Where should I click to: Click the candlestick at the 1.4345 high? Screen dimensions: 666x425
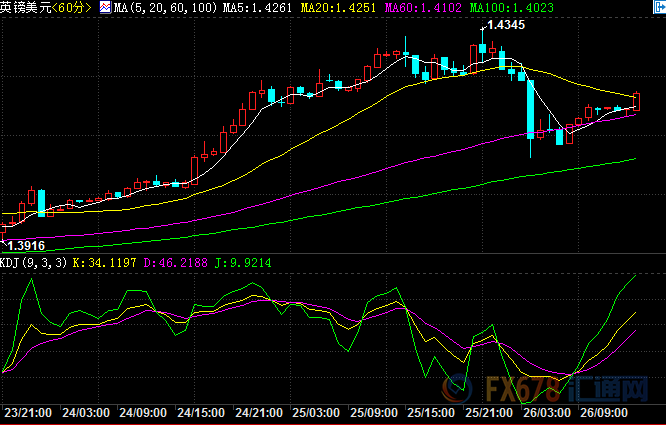point(483,48)
